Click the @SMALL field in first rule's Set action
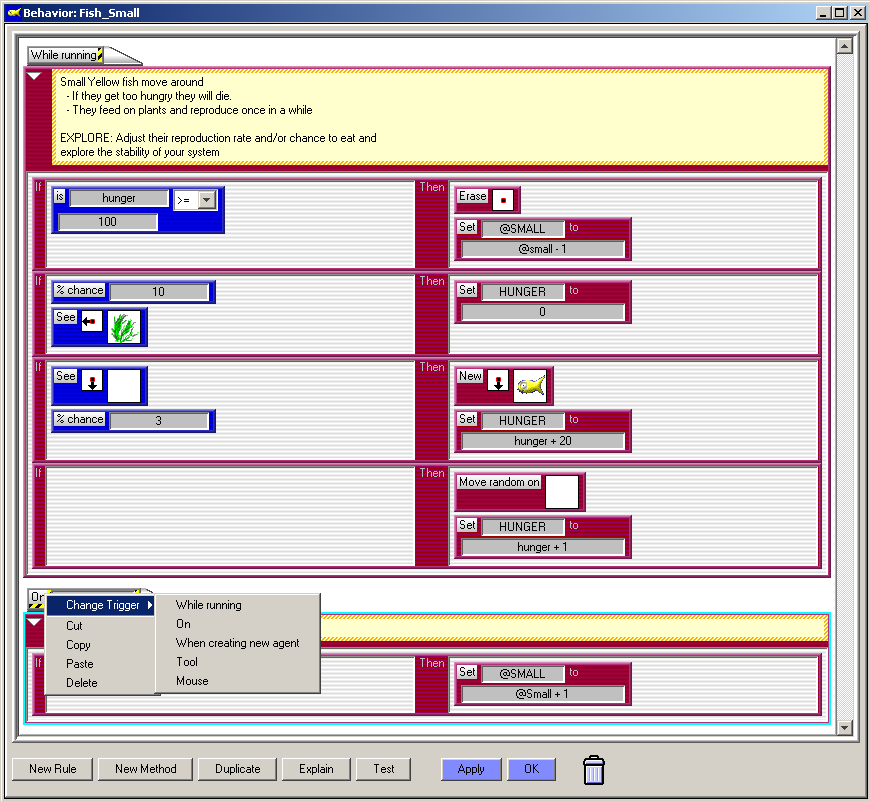The image size is (870, 801). [523, 229]
